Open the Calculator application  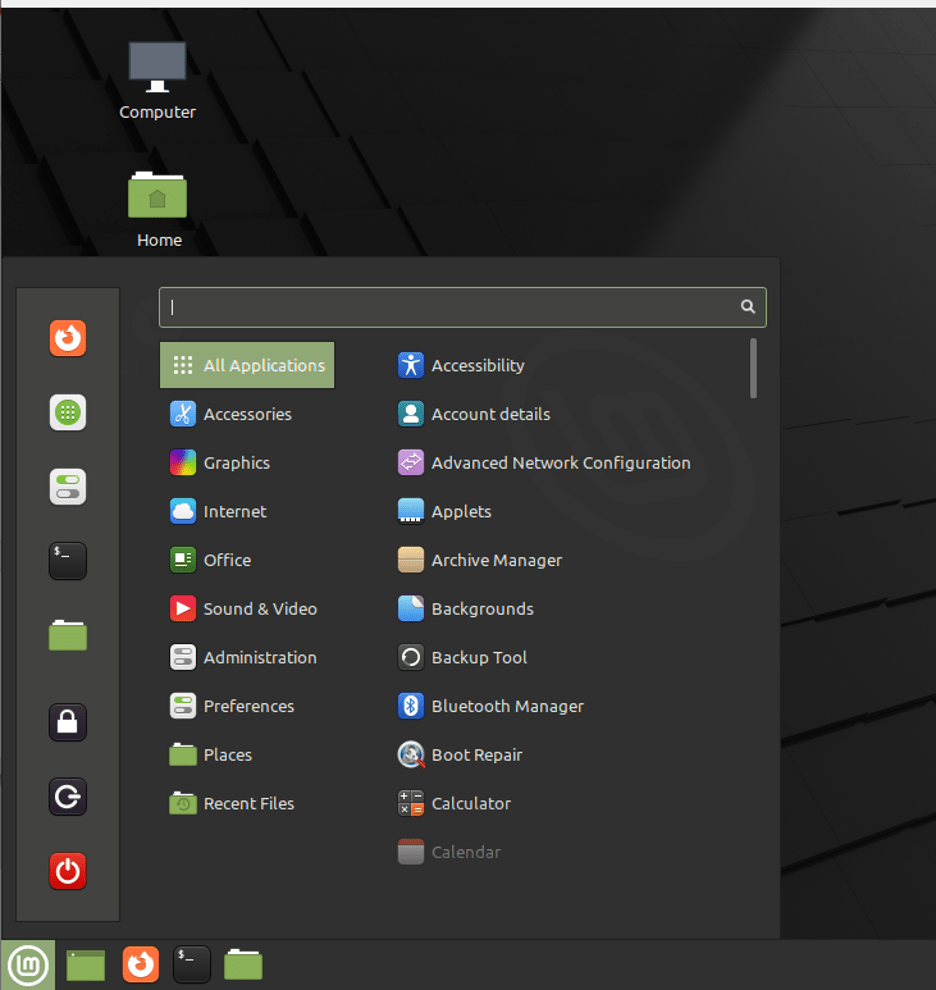coord(470,803)
